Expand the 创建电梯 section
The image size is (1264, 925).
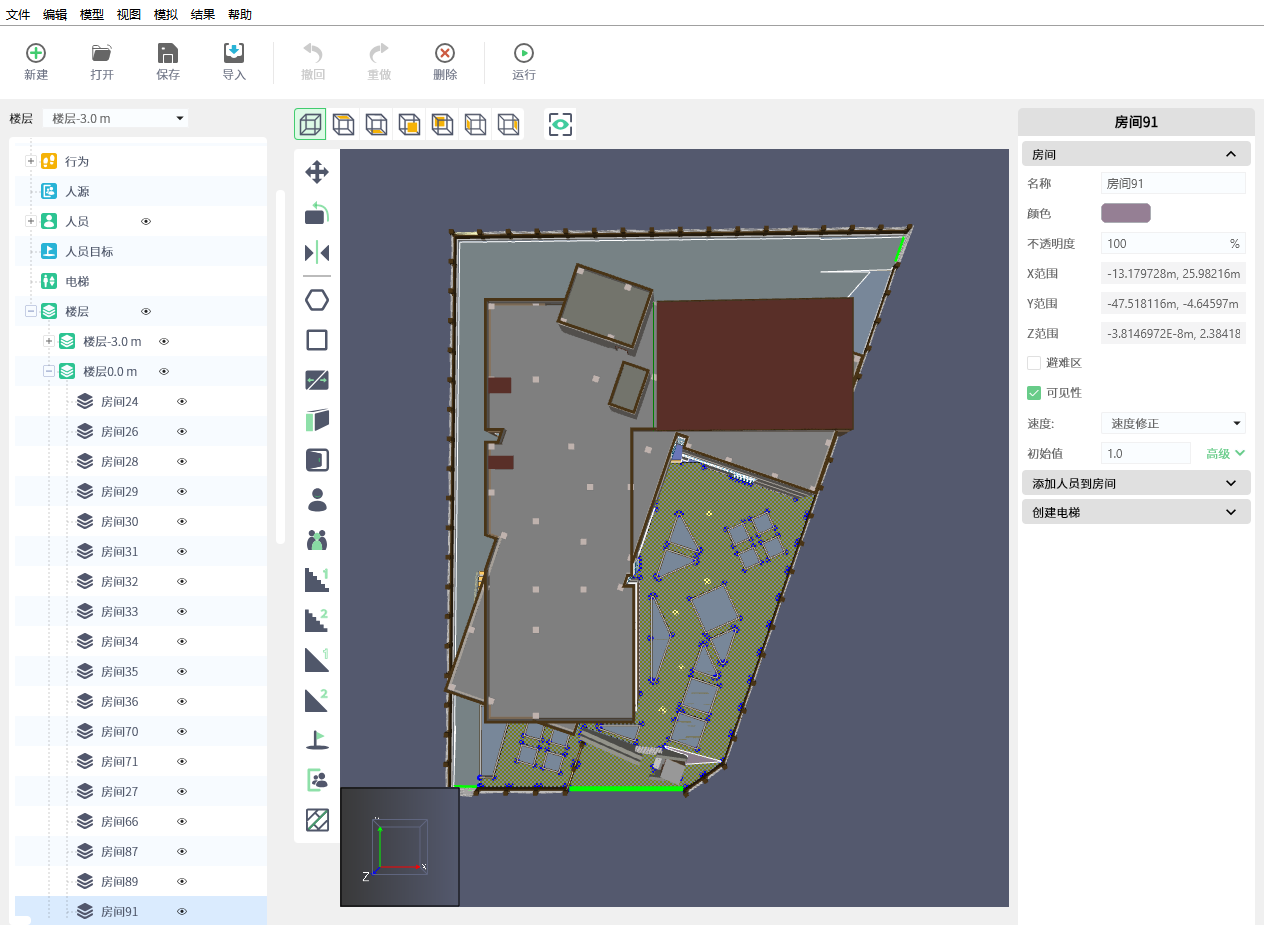1136,512
